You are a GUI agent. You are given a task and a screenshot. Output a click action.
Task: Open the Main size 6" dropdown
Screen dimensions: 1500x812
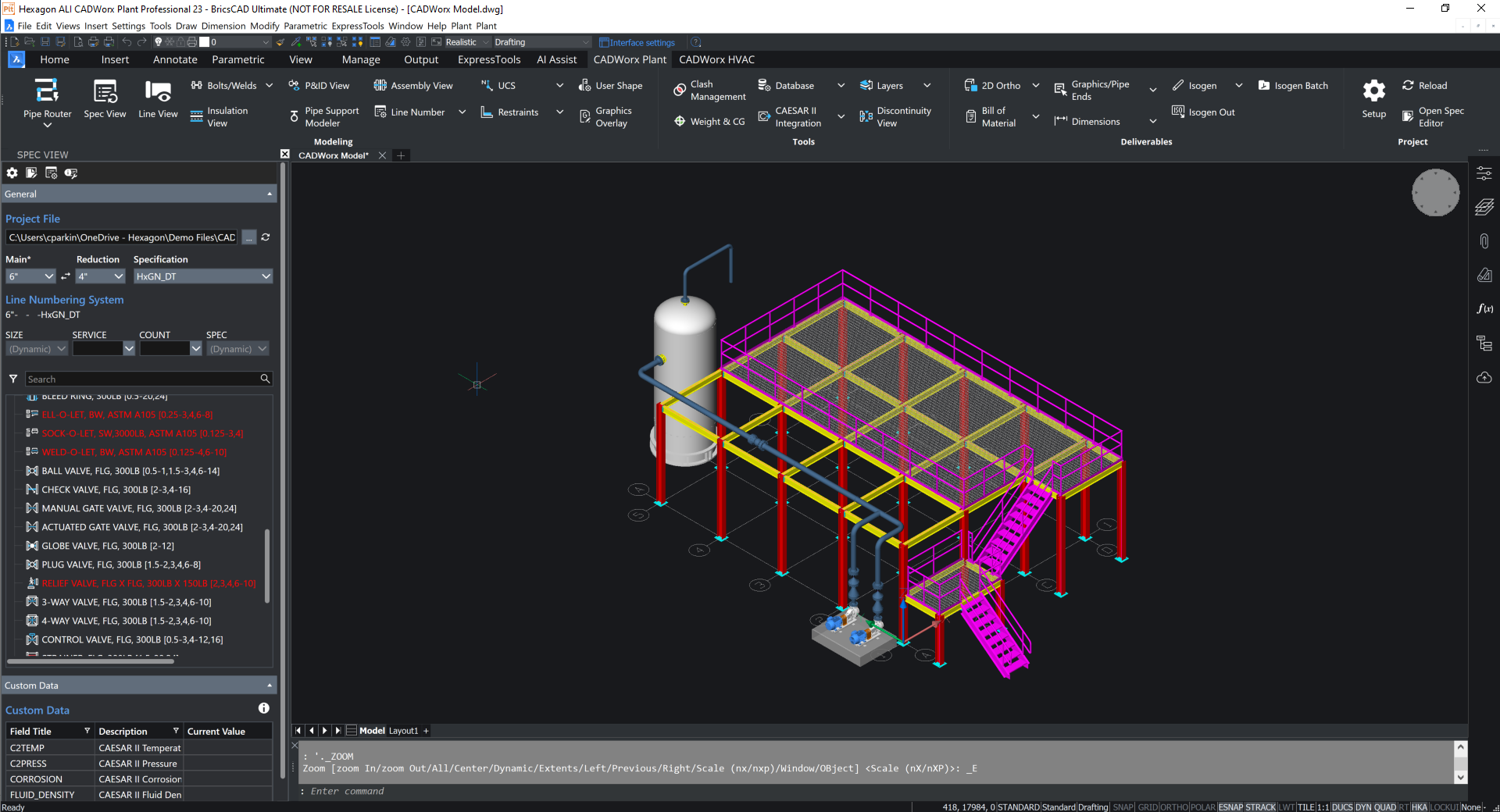click(30, 276)
